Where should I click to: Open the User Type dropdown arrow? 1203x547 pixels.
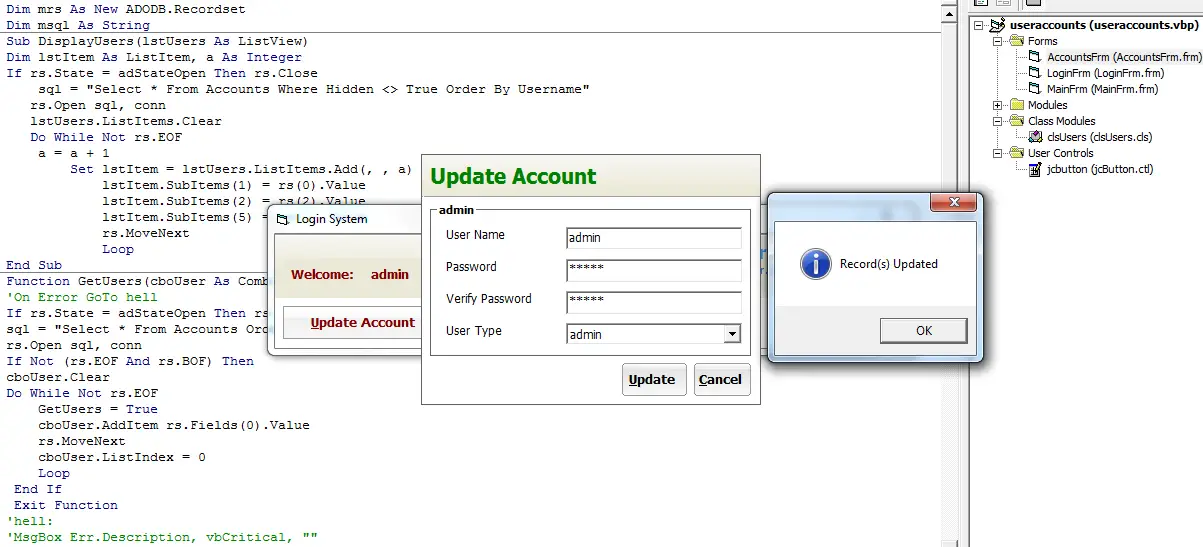click(732, 334)
